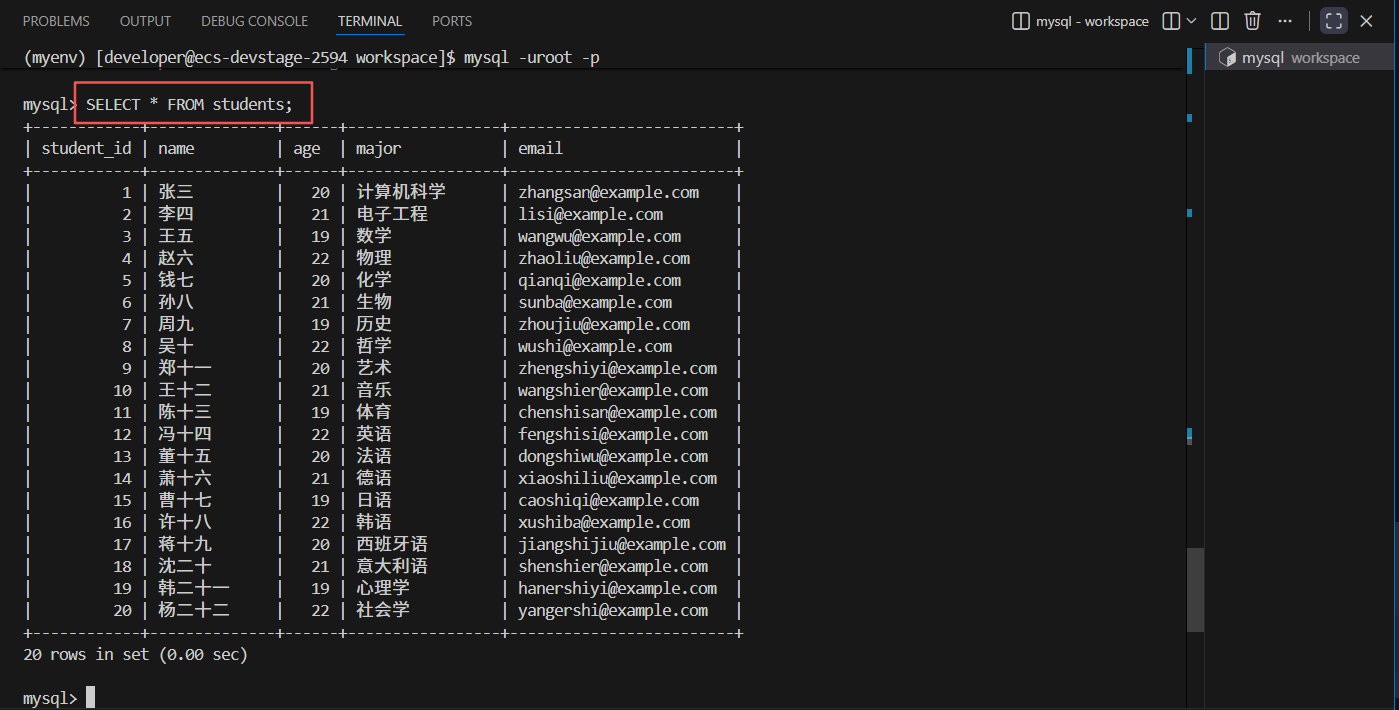Click the cube icon beside mysql in the terminal list
1399x710 pixels.
(1227, 58)
